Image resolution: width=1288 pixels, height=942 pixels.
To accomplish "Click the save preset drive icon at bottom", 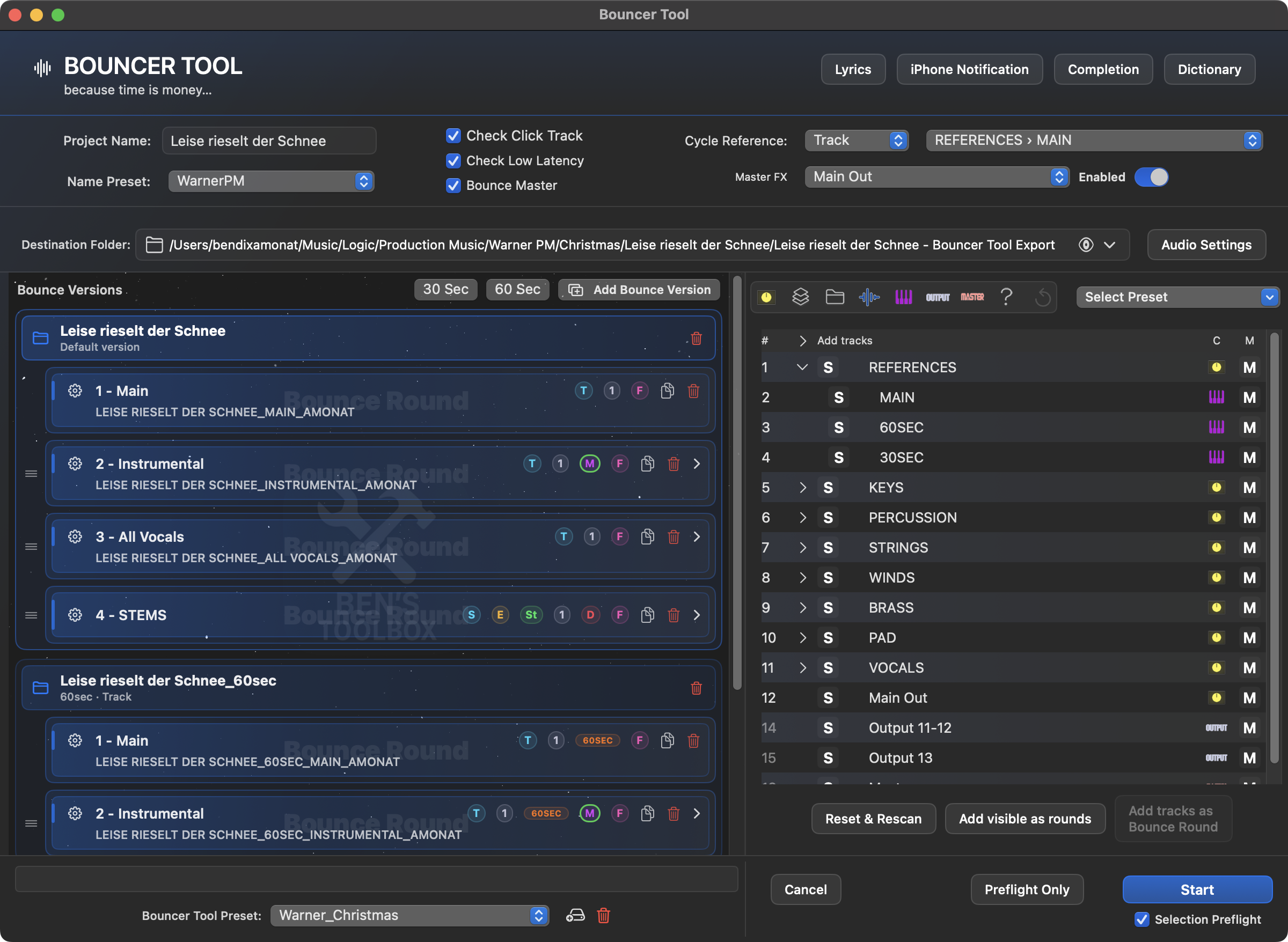I will (x=575, y=915).
